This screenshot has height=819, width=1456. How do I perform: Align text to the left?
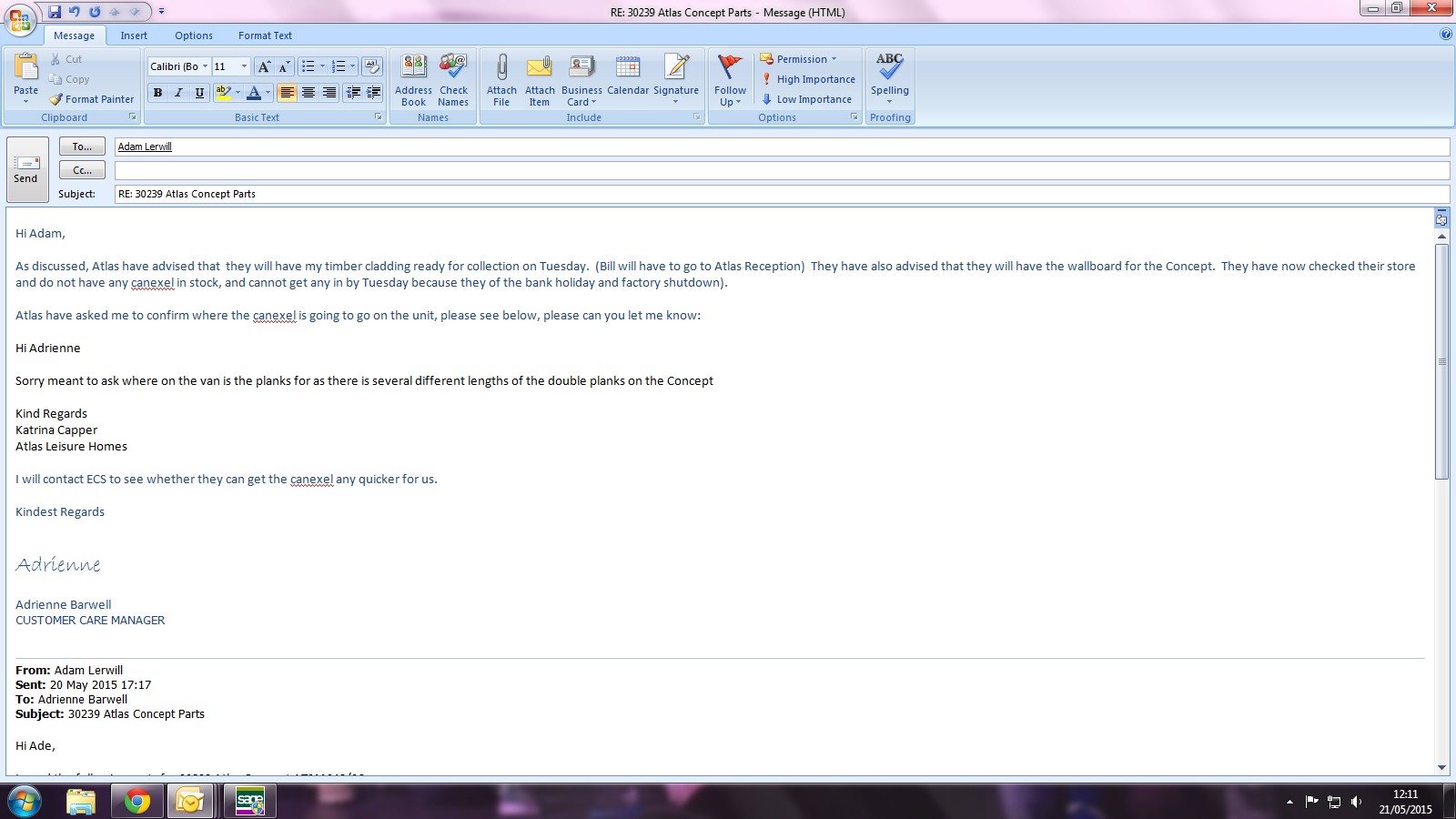coord(287,93)
